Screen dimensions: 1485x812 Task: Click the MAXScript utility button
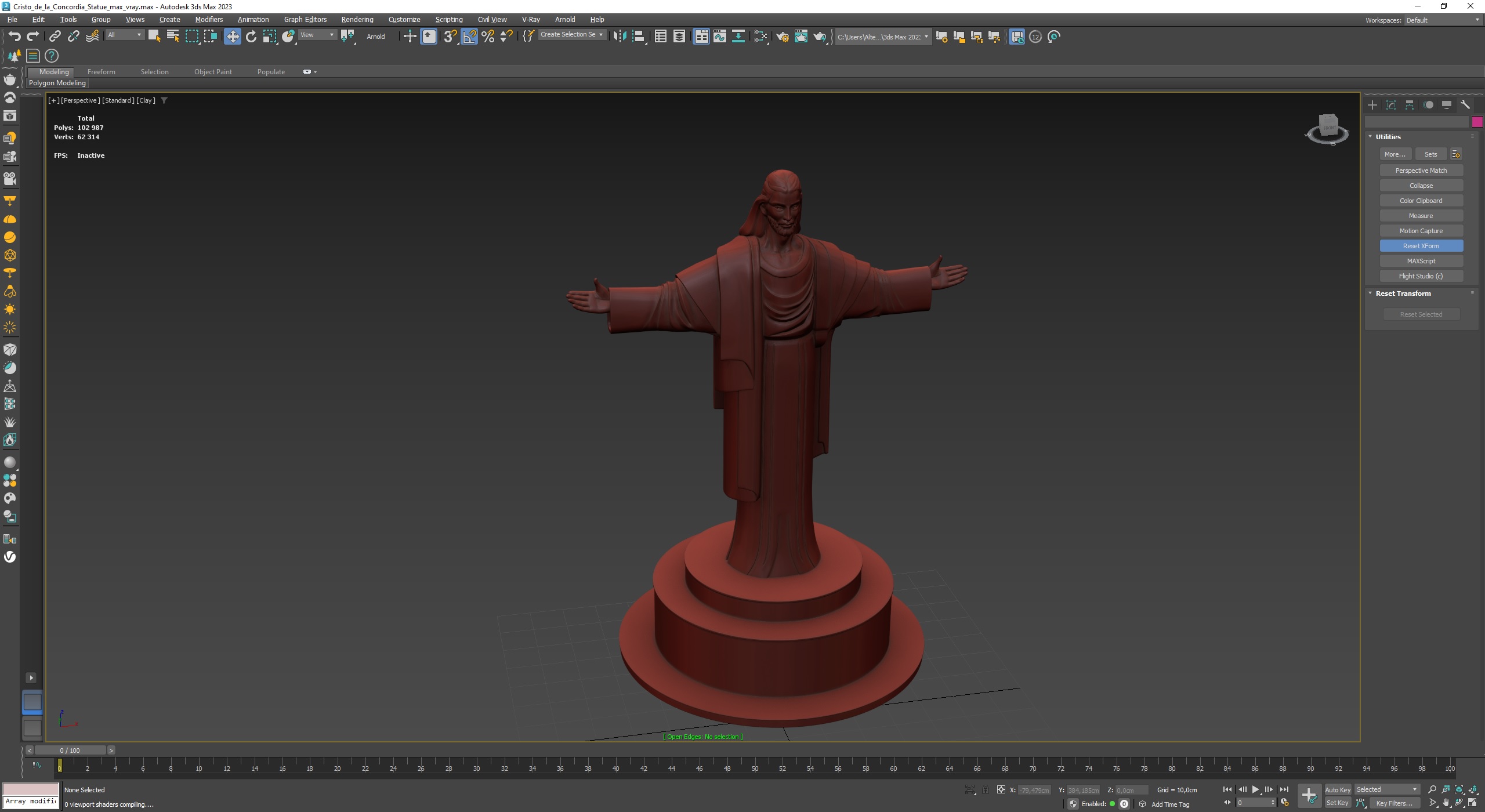coord(1421,261)
